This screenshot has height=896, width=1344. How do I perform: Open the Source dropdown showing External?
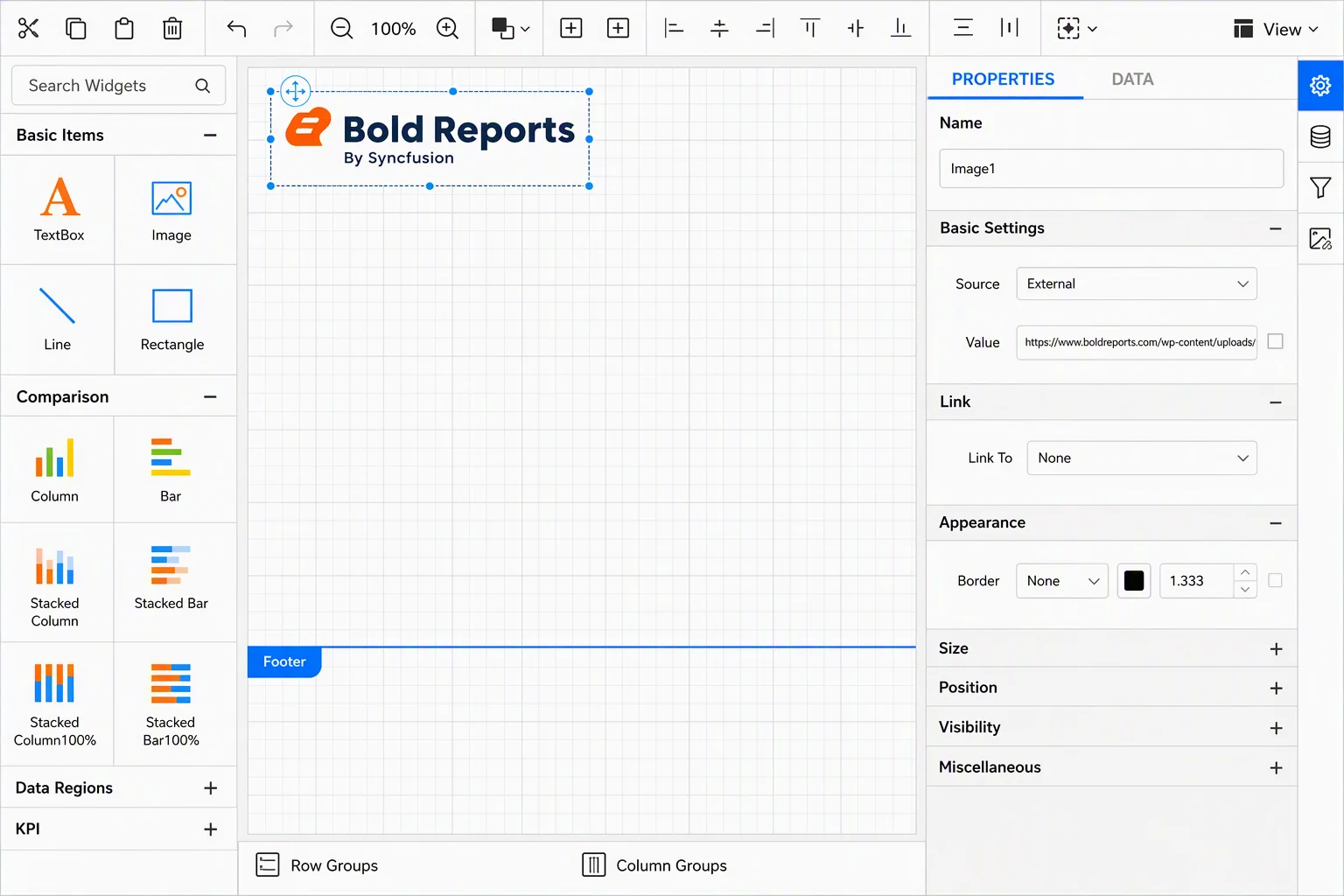1136,283
